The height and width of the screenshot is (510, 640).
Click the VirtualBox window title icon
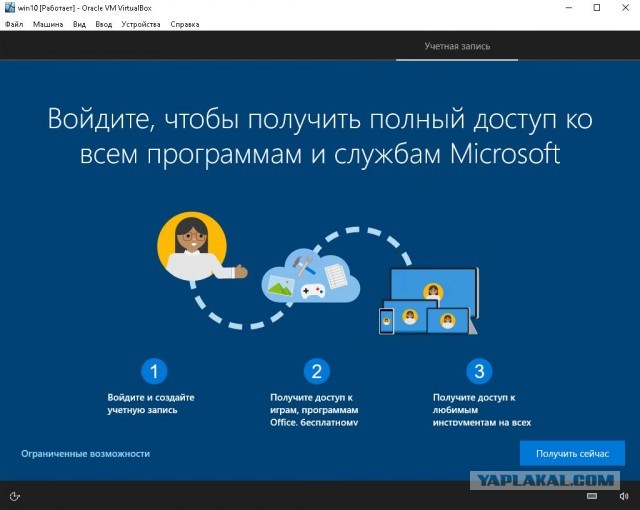click(x=9, y=7)
